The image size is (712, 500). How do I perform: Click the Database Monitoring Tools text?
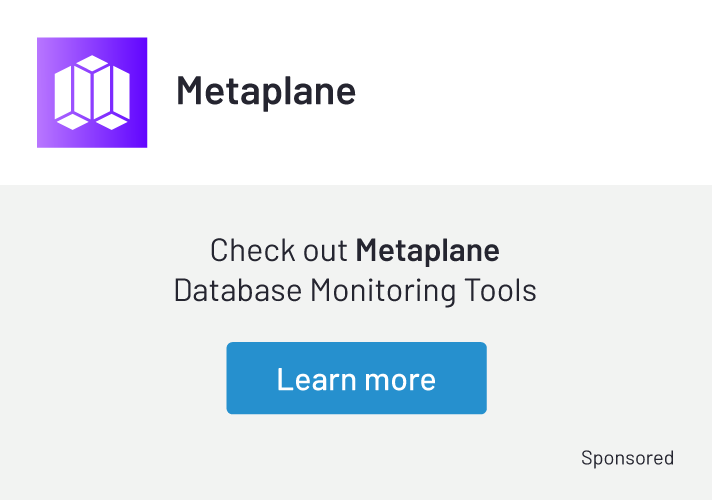click(355, 290)
